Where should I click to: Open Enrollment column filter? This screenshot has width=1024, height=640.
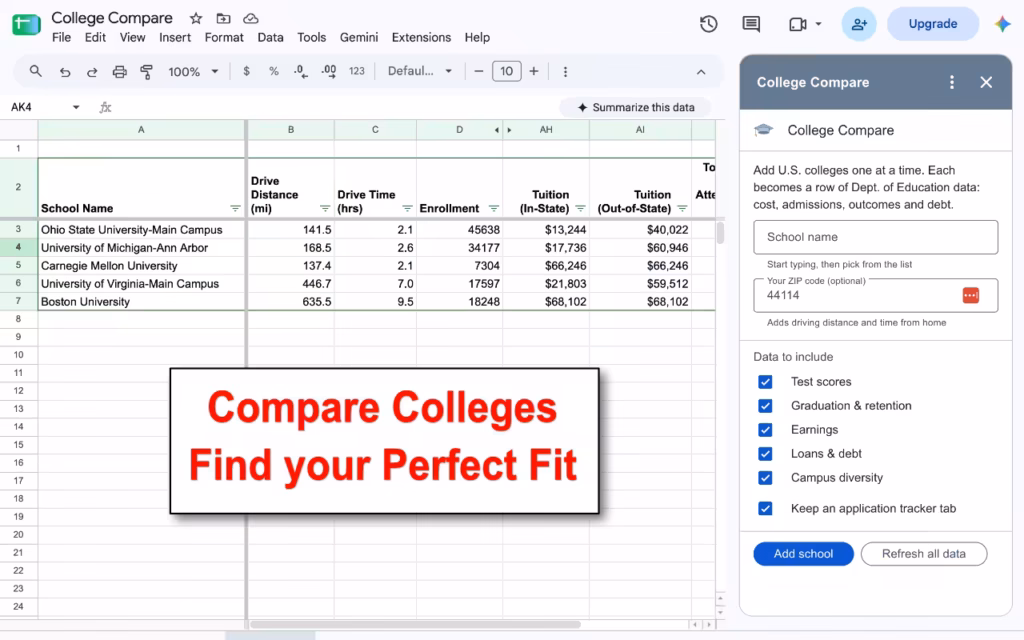(494, 208)
